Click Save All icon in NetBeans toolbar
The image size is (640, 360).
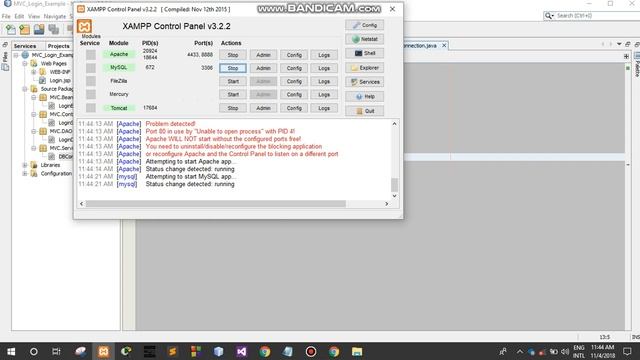coord(53,29)
